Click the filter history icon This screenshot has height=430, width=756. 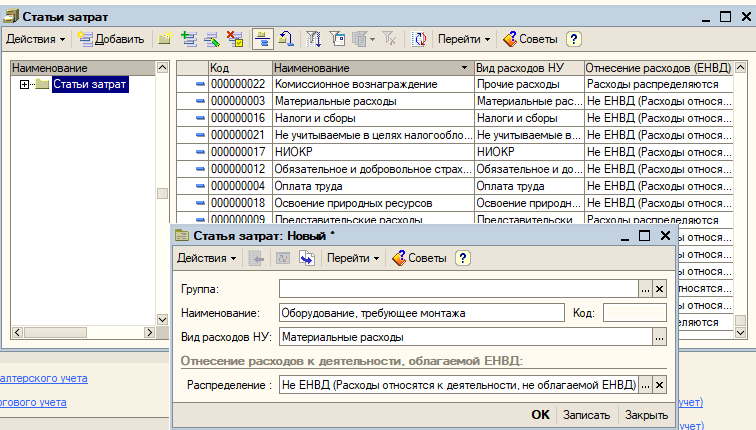point(364,39)
